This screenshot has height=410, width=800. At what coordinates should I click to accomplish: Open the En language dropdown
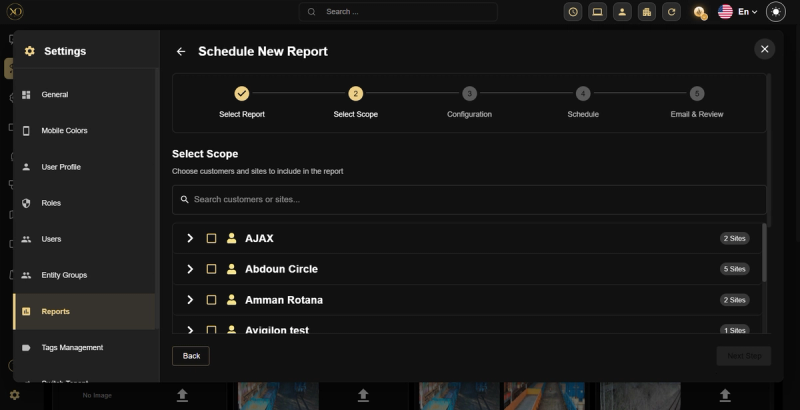coord(747,12)
